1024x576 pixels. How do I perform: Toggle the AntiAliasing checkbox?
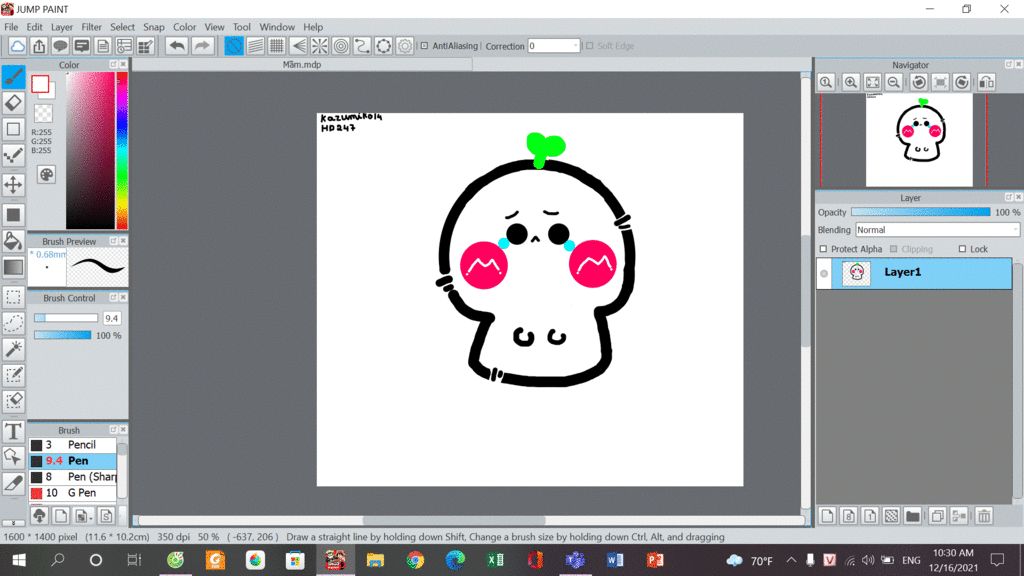(424, 46)
